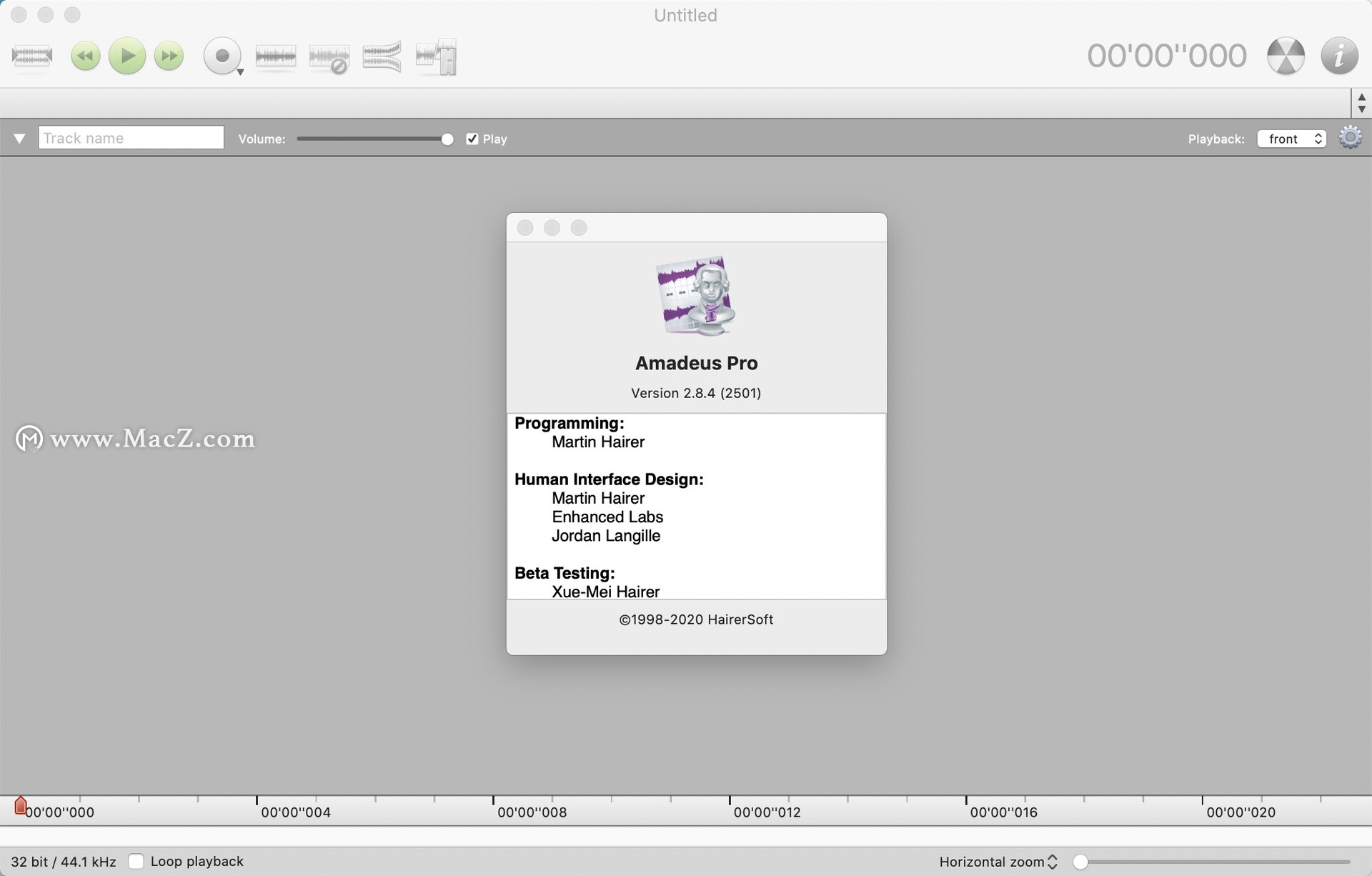
Task: Click the up/down arrows beside the overview strip
Action: [x=1361, y=103]
